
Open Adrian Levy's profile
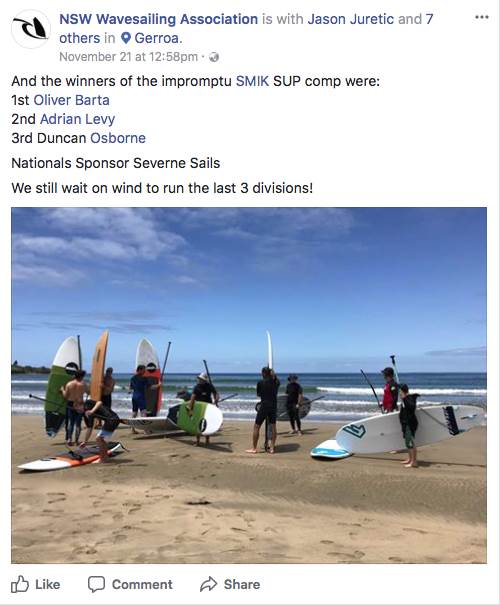point(78,119)
